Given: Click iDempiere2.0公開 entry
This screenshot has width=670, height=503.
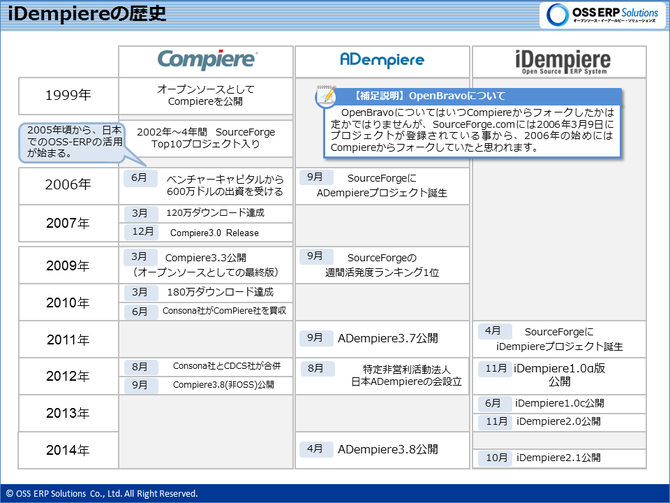Looking at the screenshot, I should tap(558, 422).
